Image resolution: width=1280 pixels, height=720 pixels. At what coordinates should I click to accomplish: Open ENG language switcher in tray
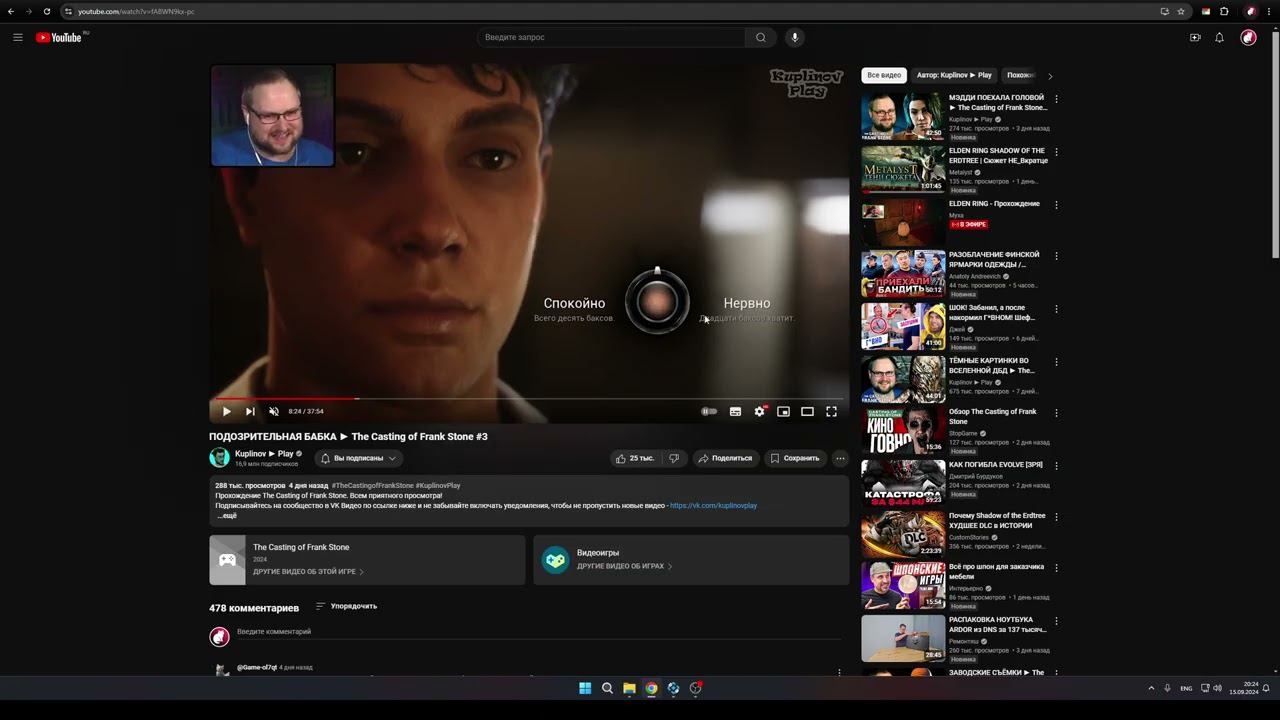pos(1186,688)
